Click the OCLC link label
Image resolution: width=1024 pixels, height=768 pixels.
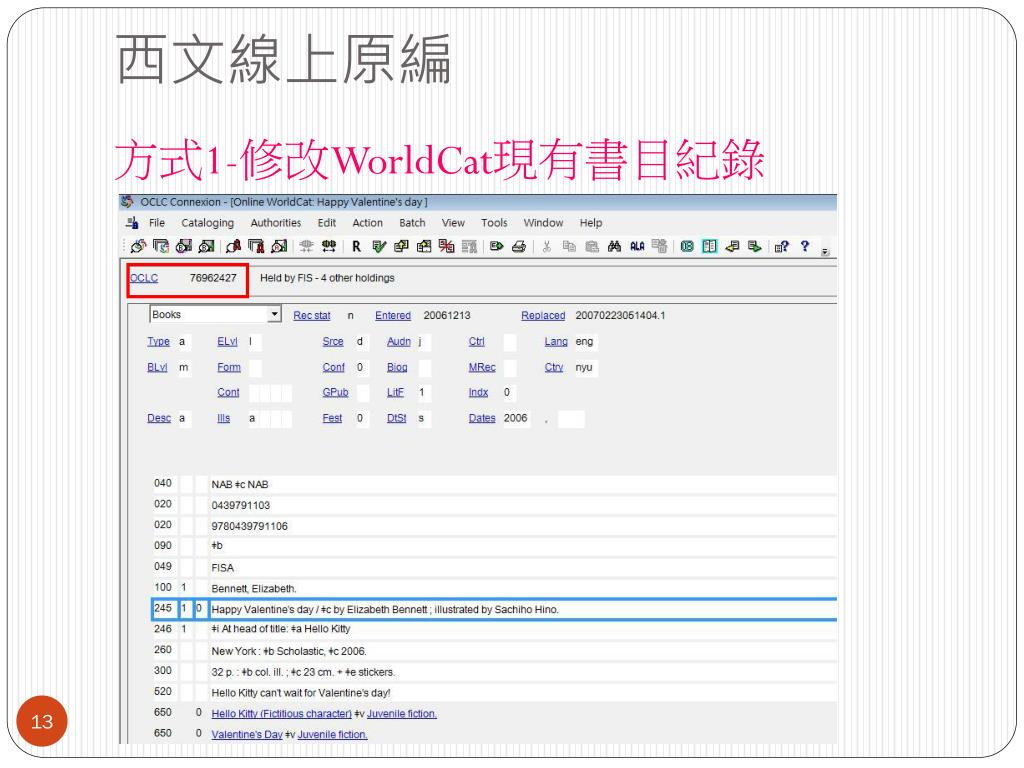point(144,278)
